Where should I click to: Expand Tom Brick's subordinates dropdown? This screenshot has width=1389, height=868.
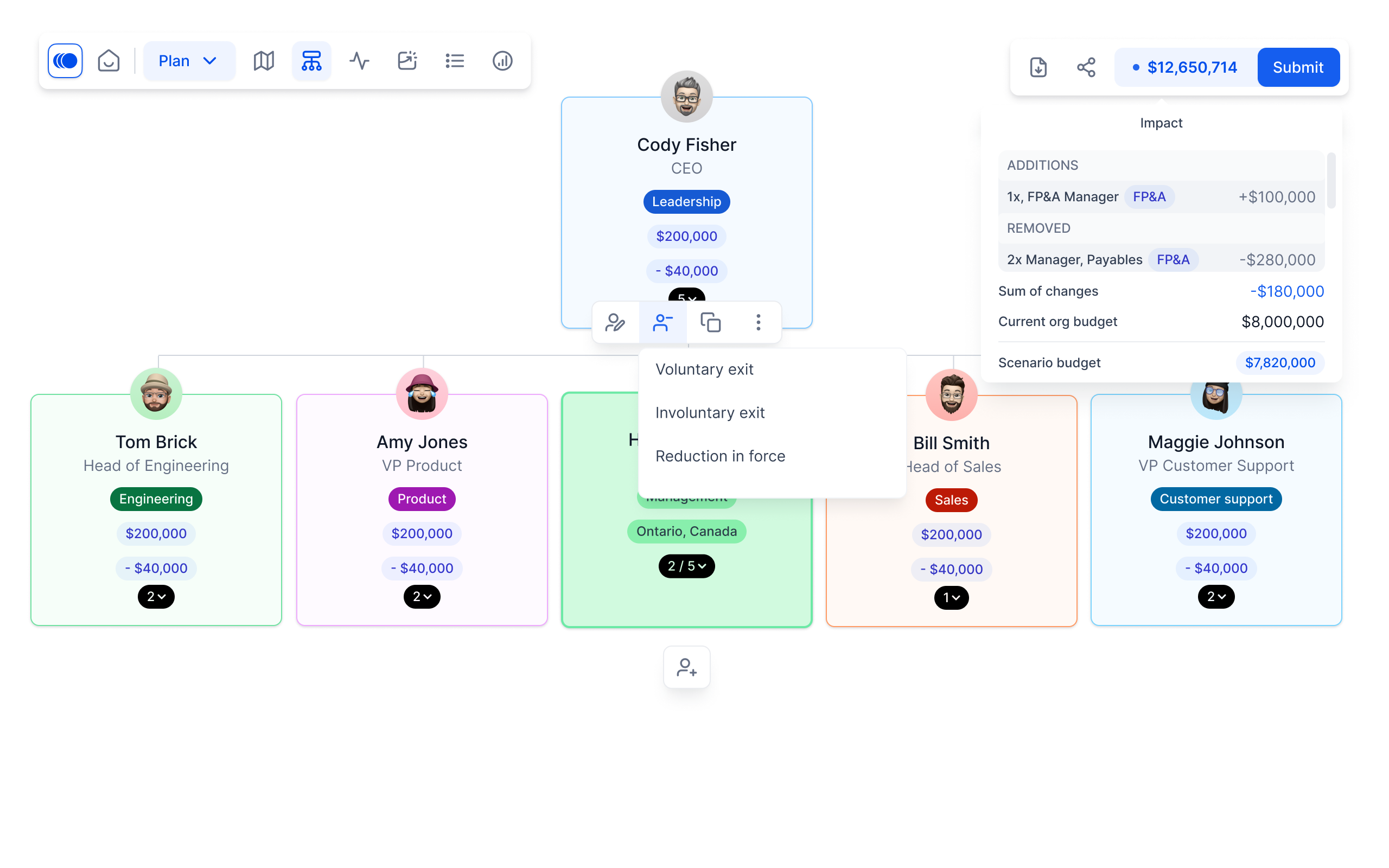tap(155, 597)
